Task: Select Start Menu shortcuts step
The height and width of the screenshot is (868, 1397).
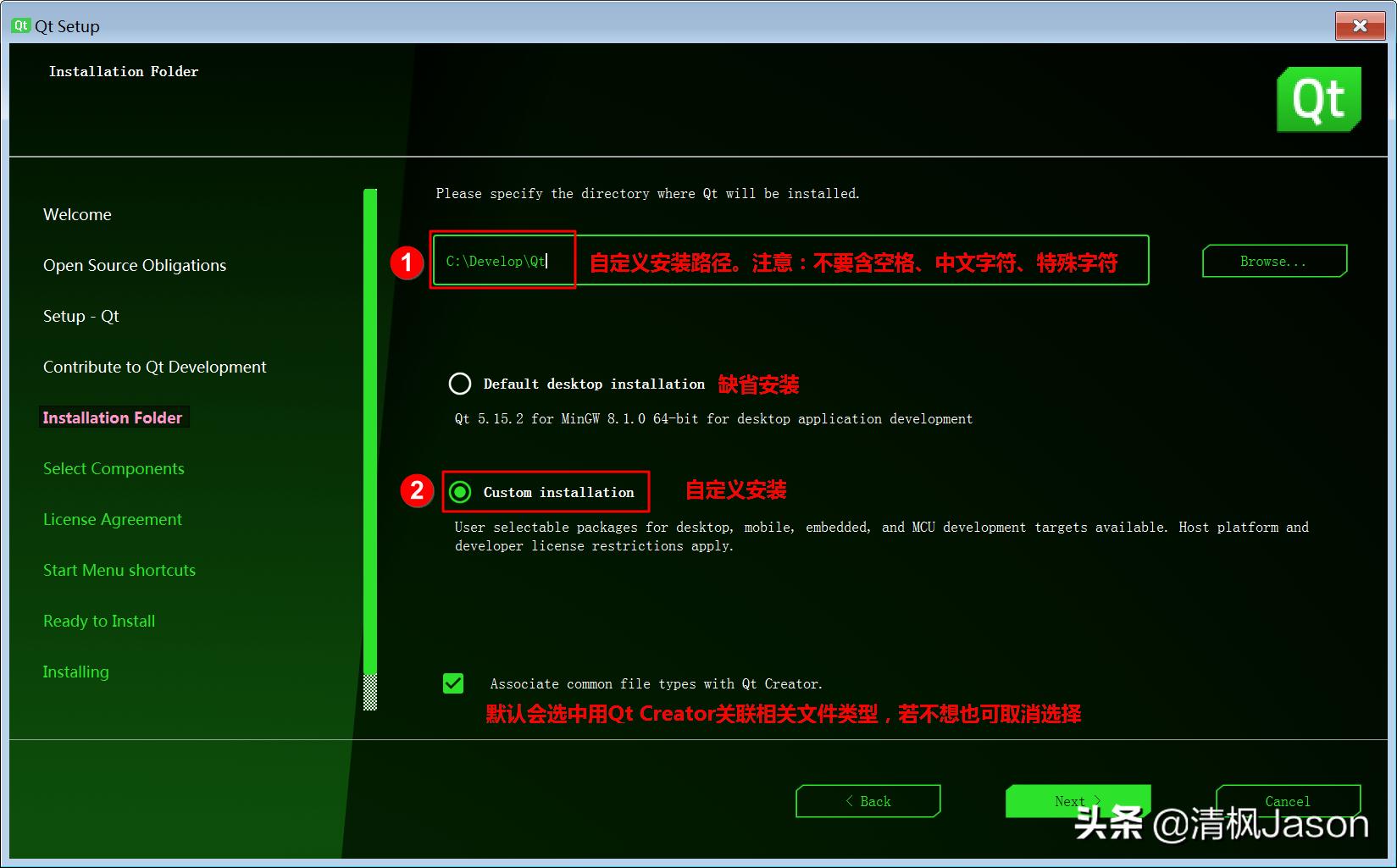Action: [x=119, y=570]
